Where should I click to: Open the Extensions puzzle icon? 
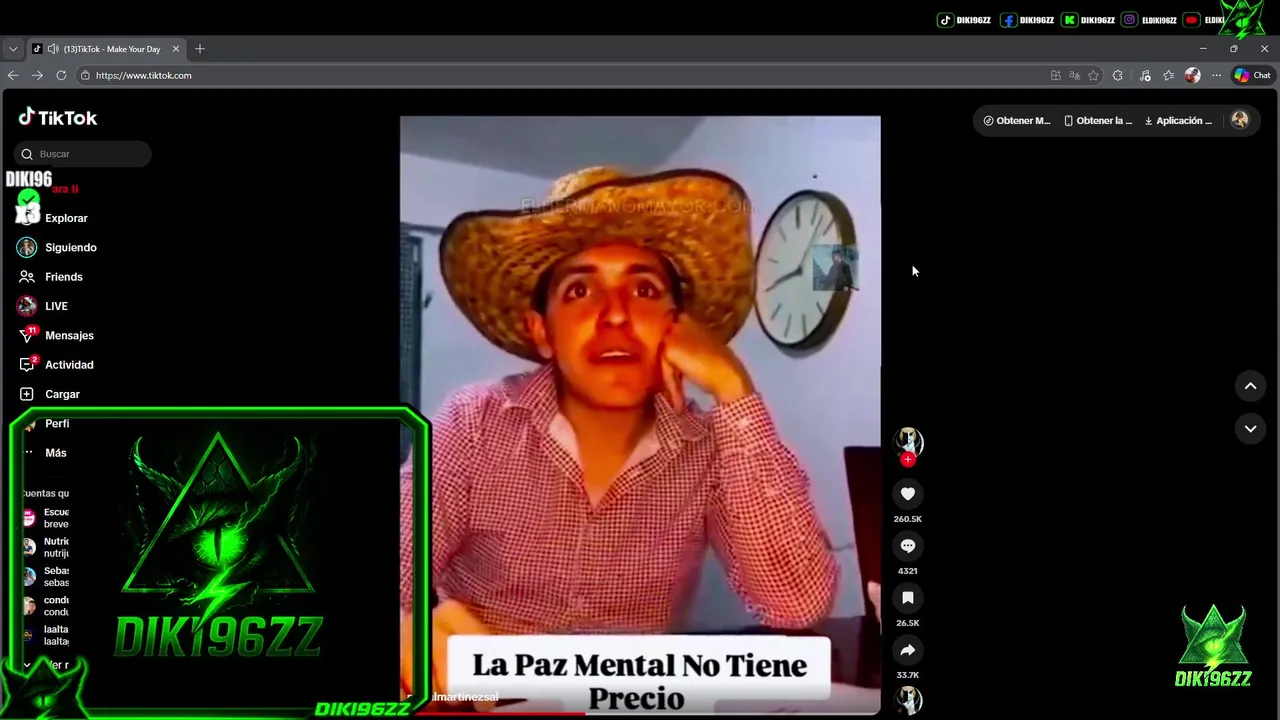[x=1118, y=75]
